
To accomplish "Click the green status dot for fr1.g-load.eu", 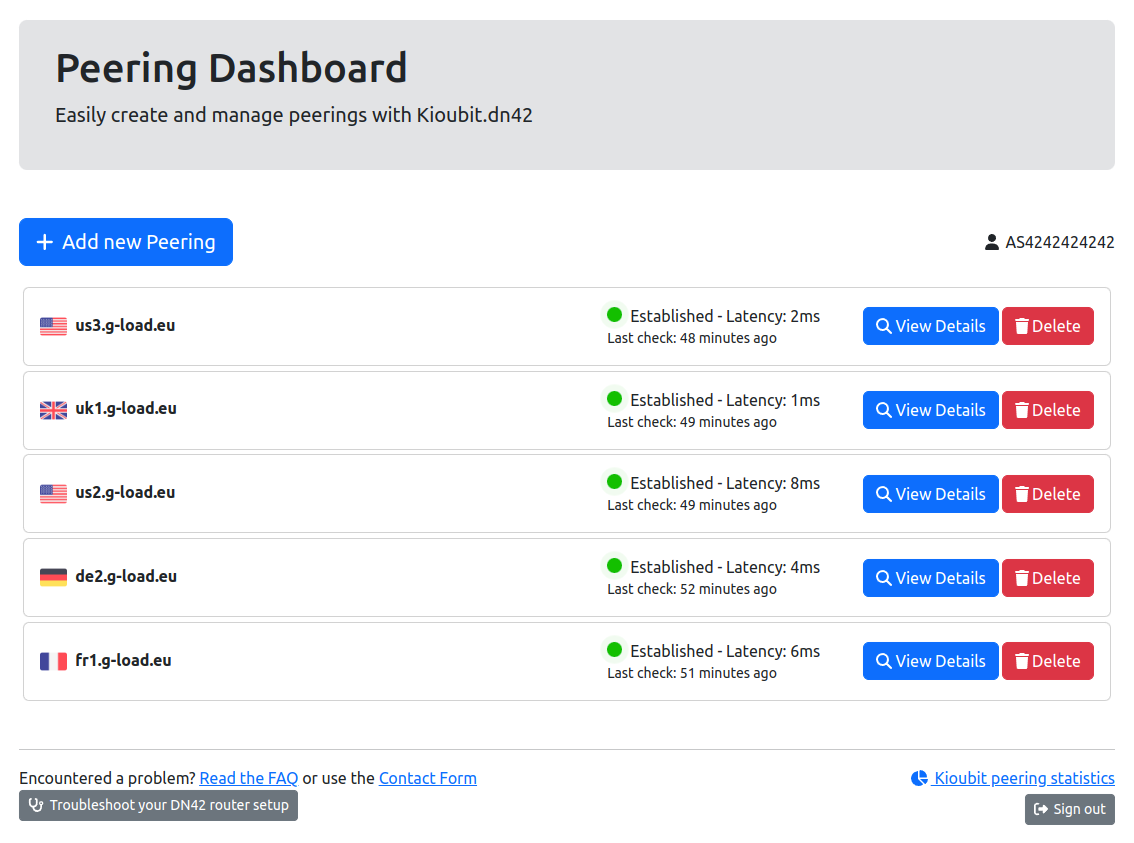I will 614,650.
